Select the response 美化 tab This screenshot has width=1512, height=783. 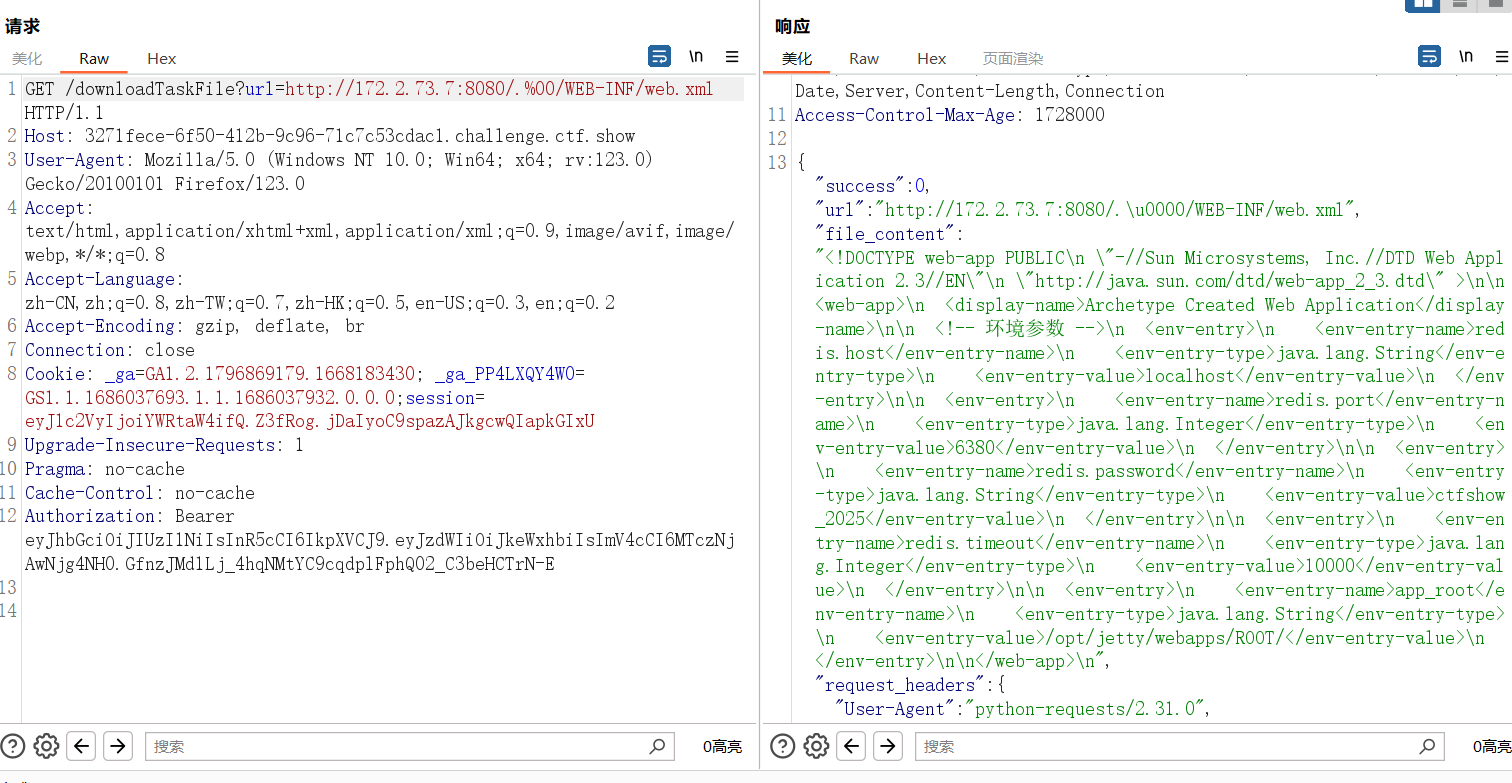pos(797,59)
